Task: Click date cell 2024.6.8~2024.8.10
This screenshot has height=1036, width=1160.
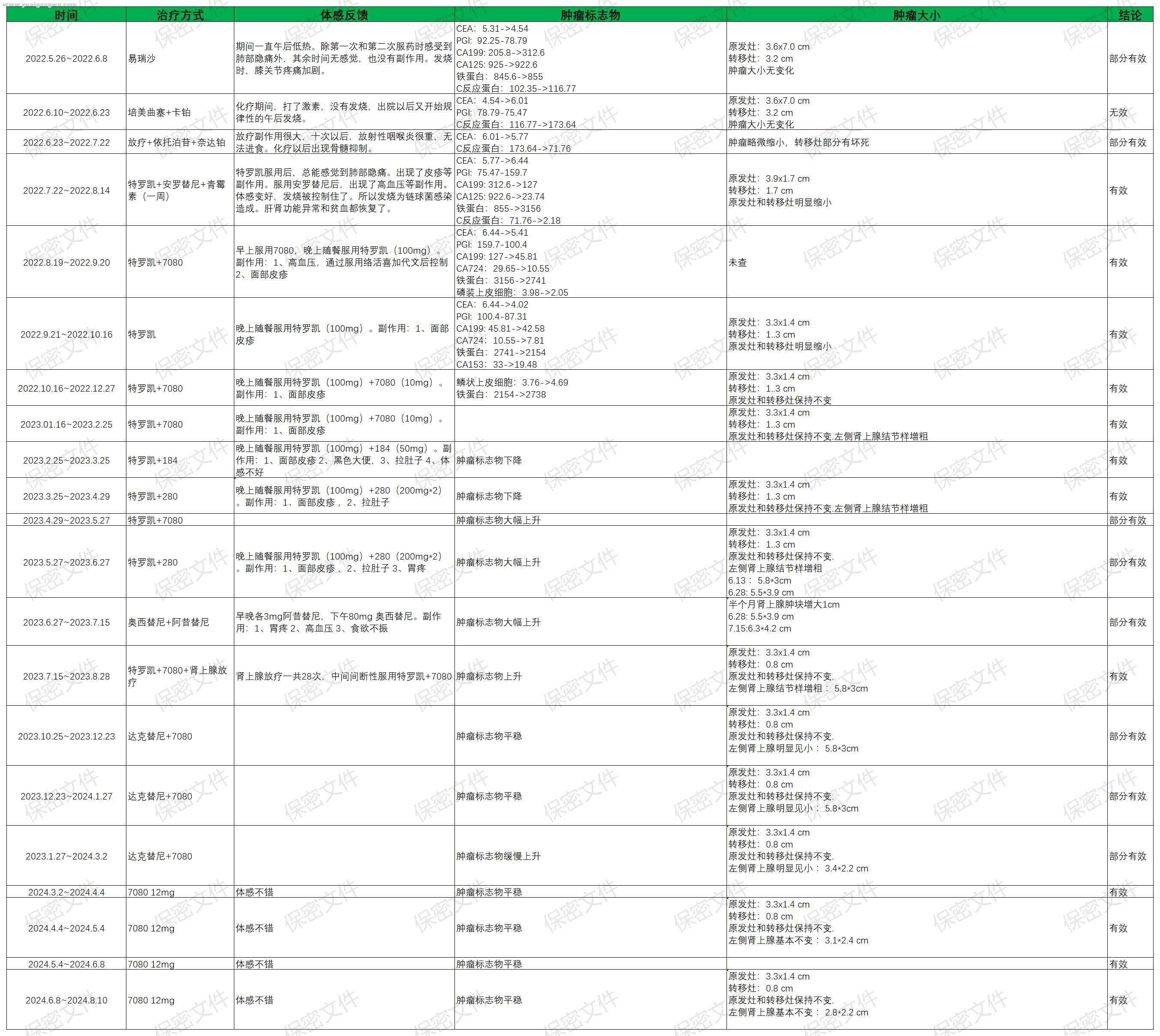Action: click(x=66, y=1000)
